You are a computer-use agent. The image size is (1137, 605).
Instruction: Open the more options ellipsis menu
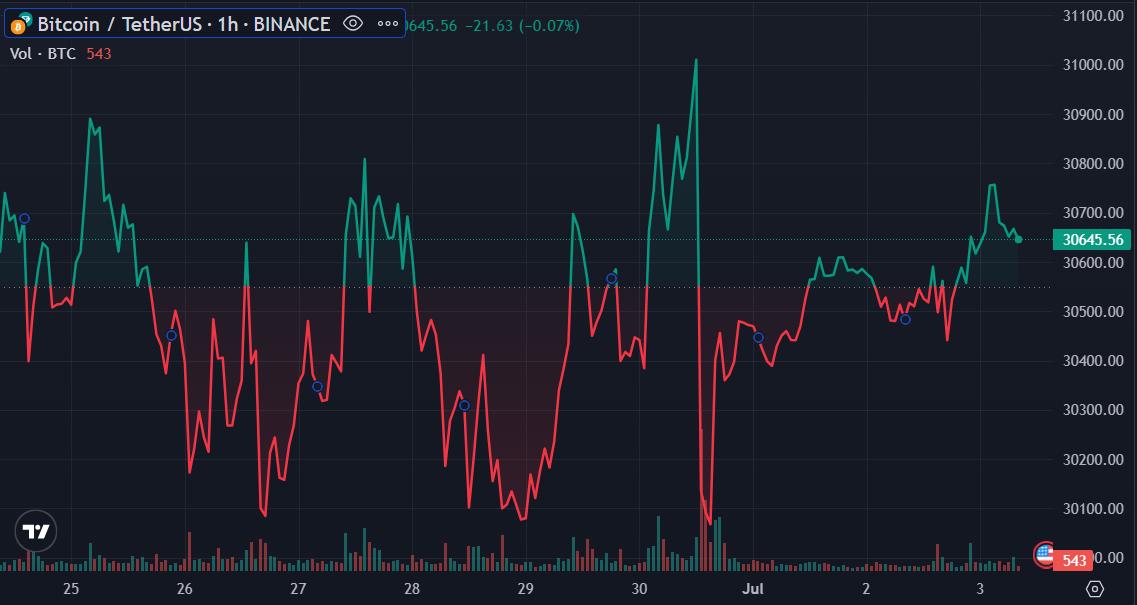[386, 24]
